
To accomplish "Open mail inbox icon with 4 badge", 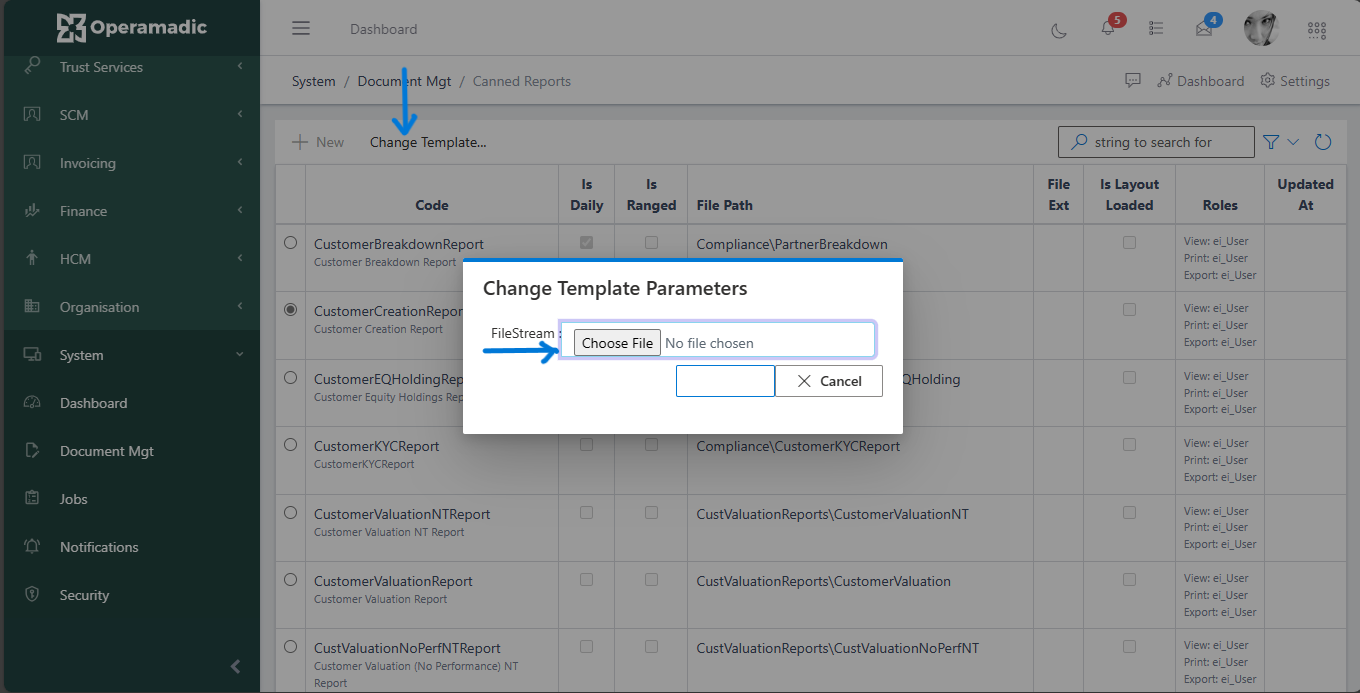I will click(1204, 29).
